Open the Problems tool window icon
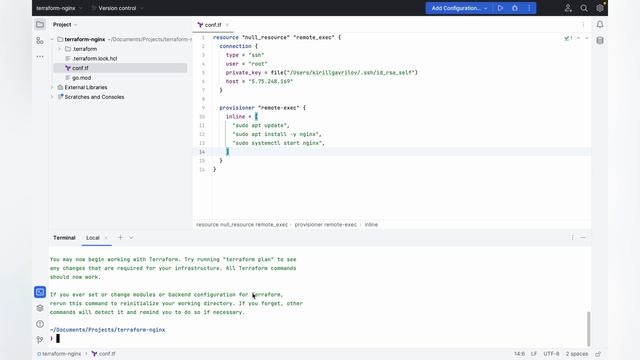This screenshot has width=640, height=360. pos(40,324)
